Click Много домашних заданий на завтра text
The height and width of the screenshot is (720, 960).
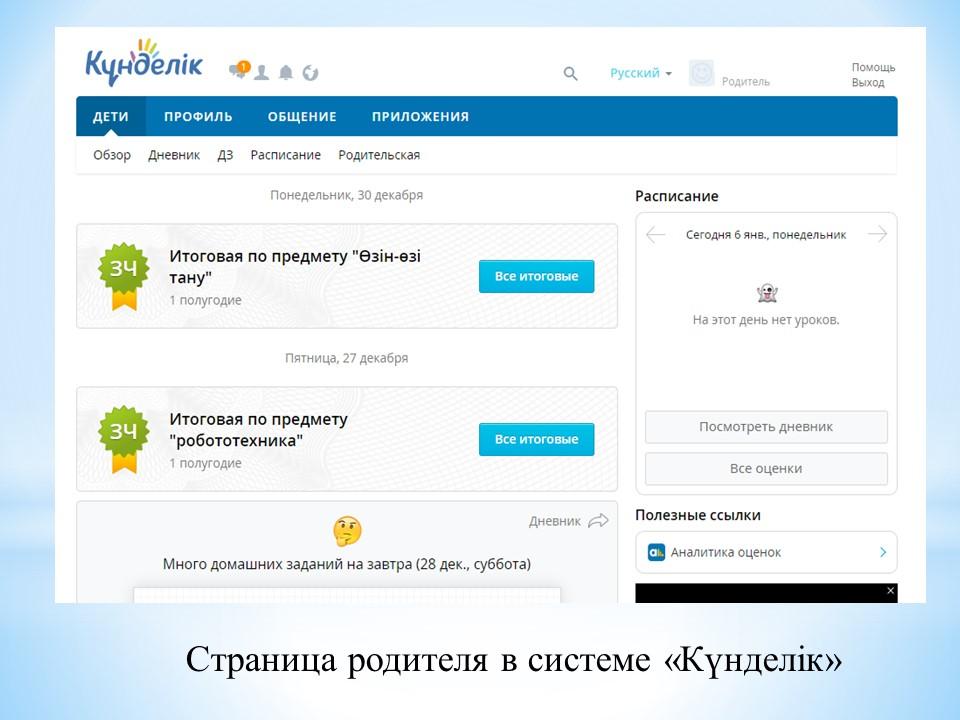click(x=347, y=564)
